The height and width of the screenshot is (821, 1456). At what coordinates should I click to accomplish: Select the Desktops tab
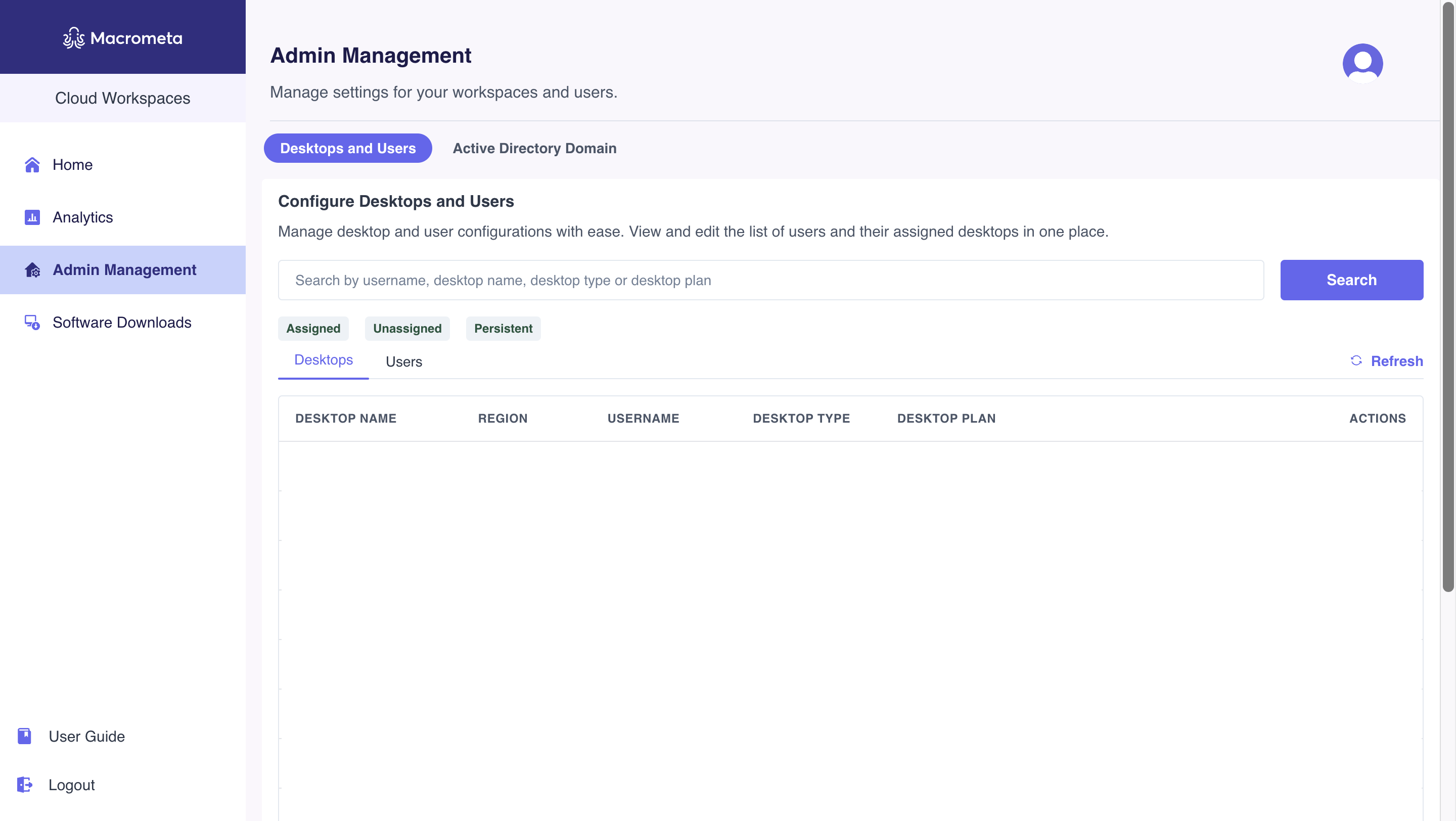[x=324, y=360]
